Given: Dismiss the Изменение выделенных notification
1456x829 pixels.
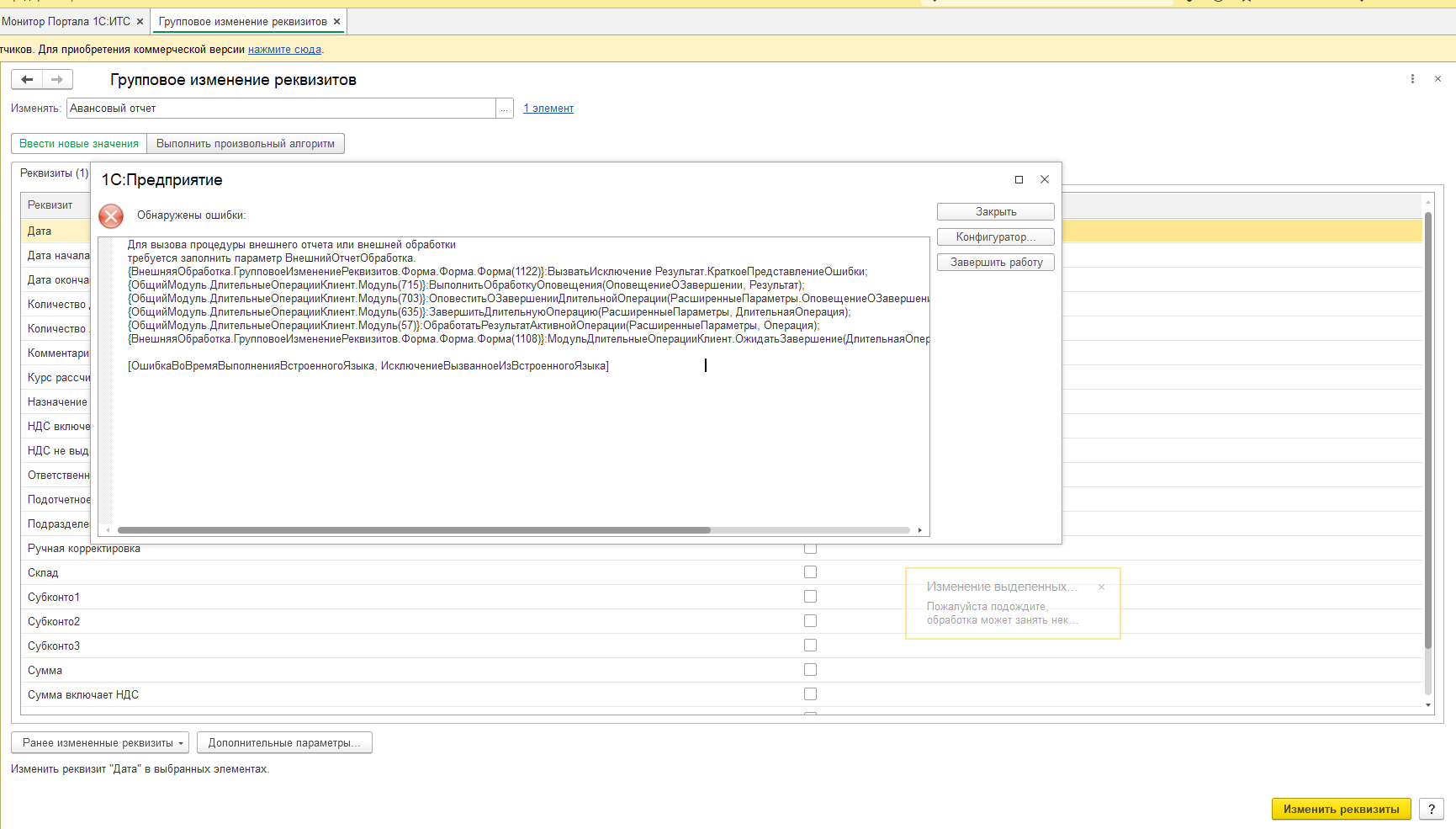Looking at the screenshot, I should (1101, 587).
